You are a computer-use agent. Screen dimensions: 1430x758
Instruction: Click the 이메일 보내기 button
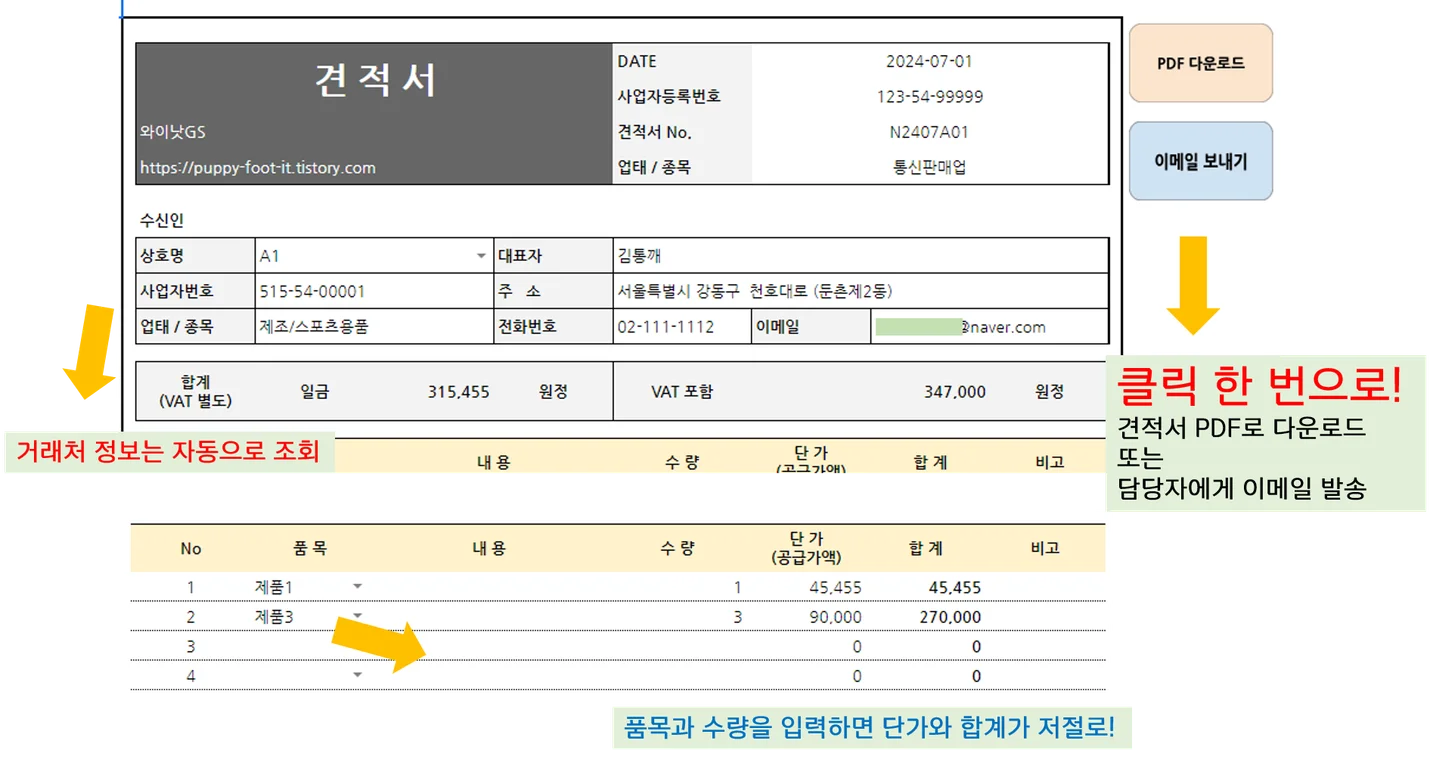pos(1200,161)
